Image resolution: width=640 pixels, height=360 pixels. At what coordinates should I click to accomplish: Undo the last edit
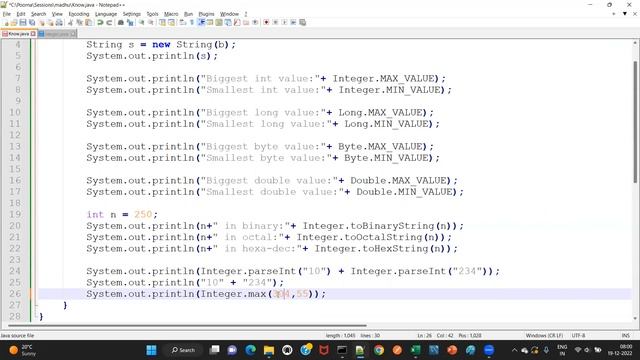[100, 22]
